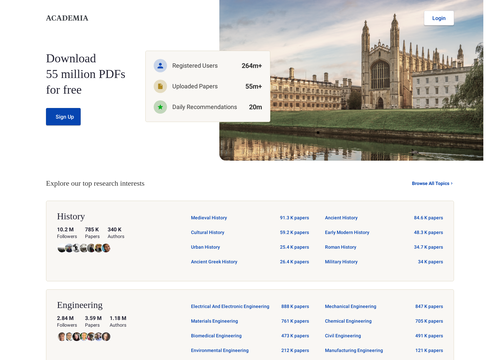Click the Engineering 3.59 M Papers stat
Screen dimensions: 500x360
pos(93,321)
